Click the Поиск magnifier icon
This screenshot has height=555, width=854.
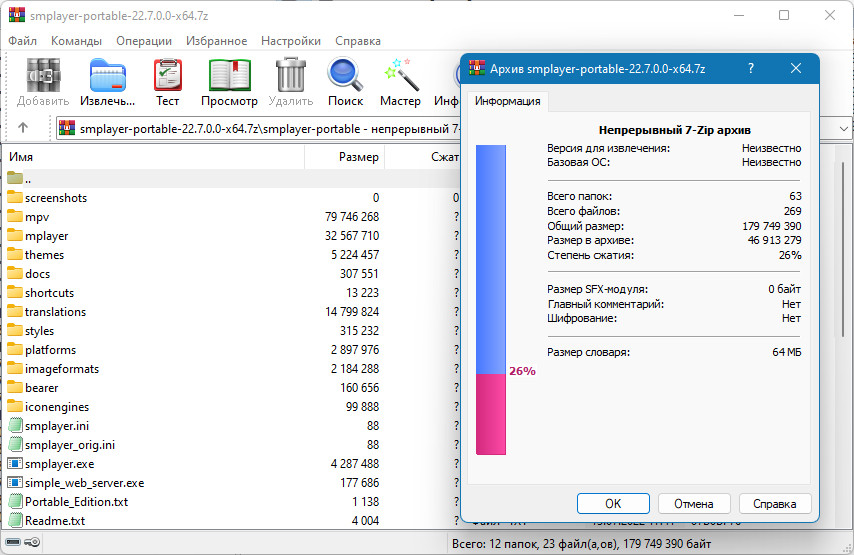coord(345,75)
